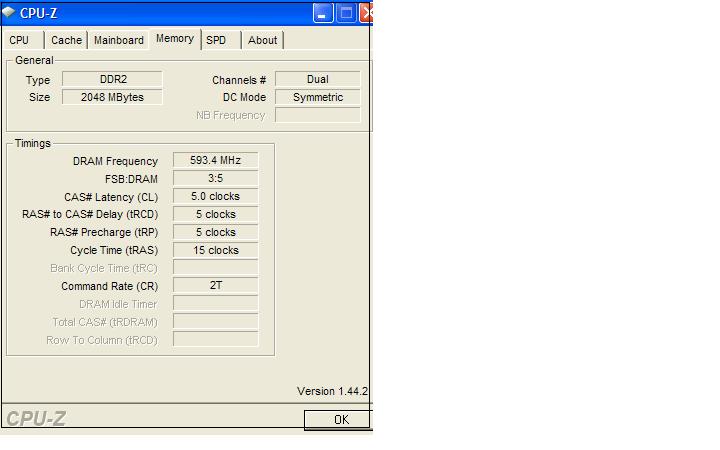Viewport: 720px width, 450px height.
Task: Click the Cycle Time (tRAS) label
Action: tap(114, 250)
